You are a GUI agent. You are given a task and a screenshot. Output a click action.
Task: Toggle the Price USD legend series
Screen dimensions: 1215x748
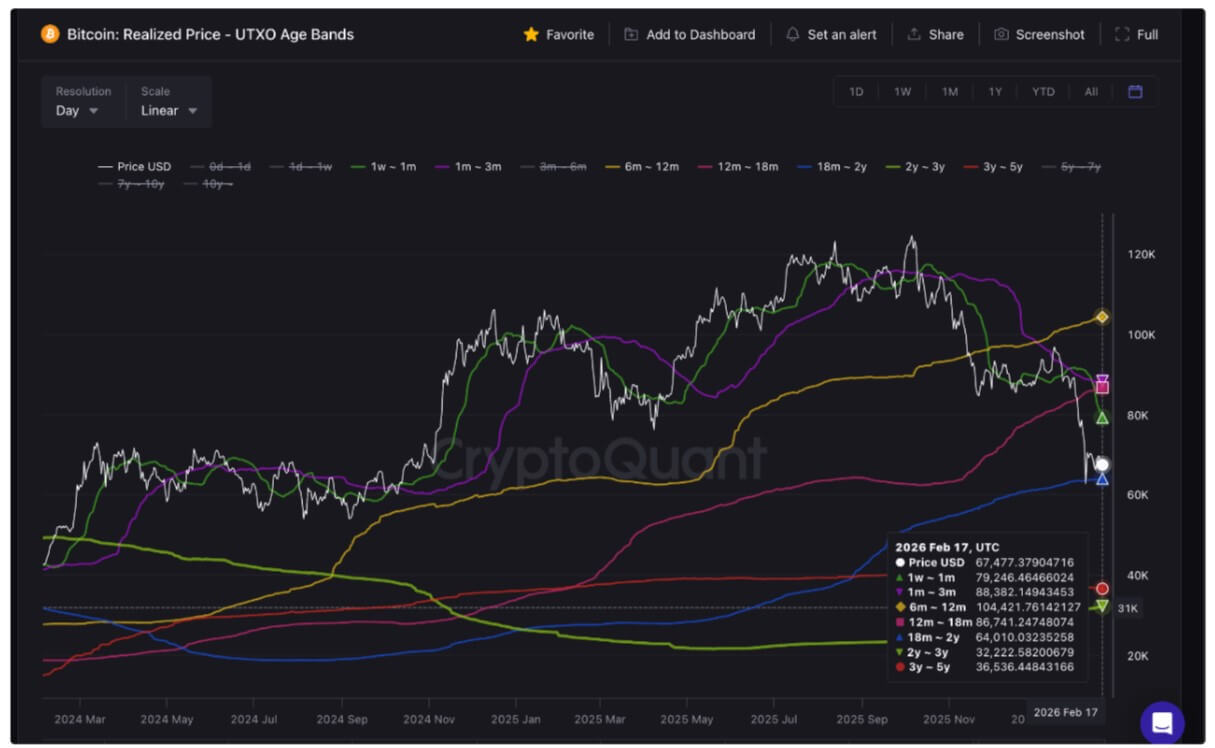click(x=134, y=167)
